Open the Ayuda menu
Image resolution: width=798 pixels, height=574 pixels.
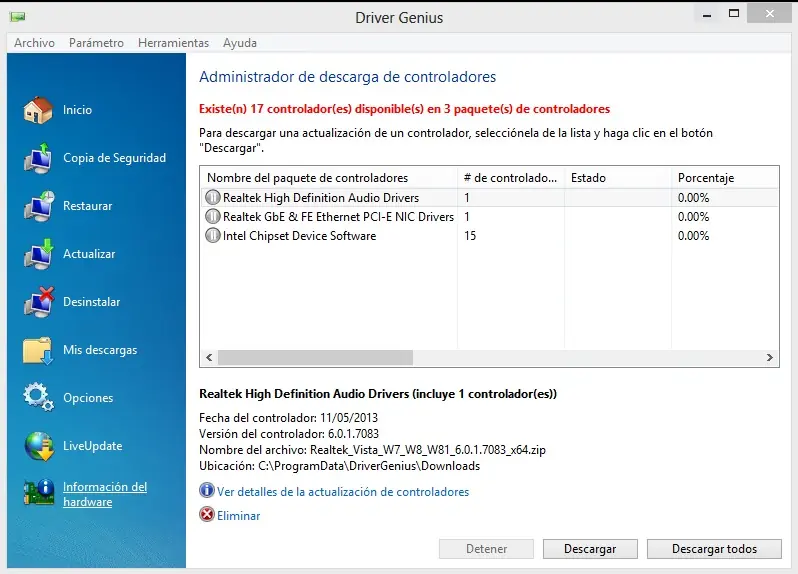tap(240, 43)
